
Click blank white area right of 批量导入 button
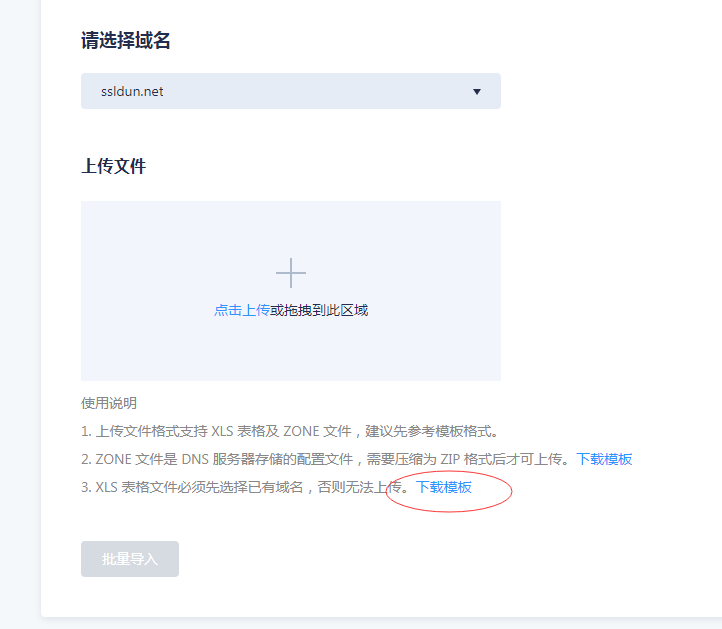tap(400, 559)
